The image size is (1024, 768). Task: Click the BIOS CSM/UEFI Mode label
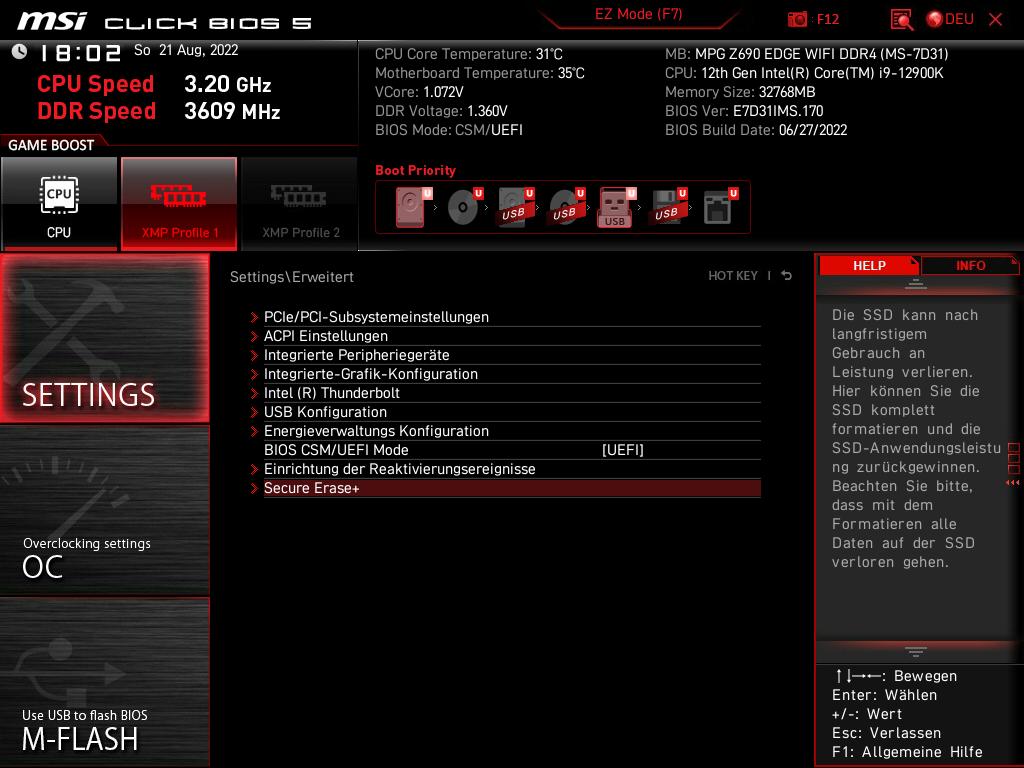point(336,450)
